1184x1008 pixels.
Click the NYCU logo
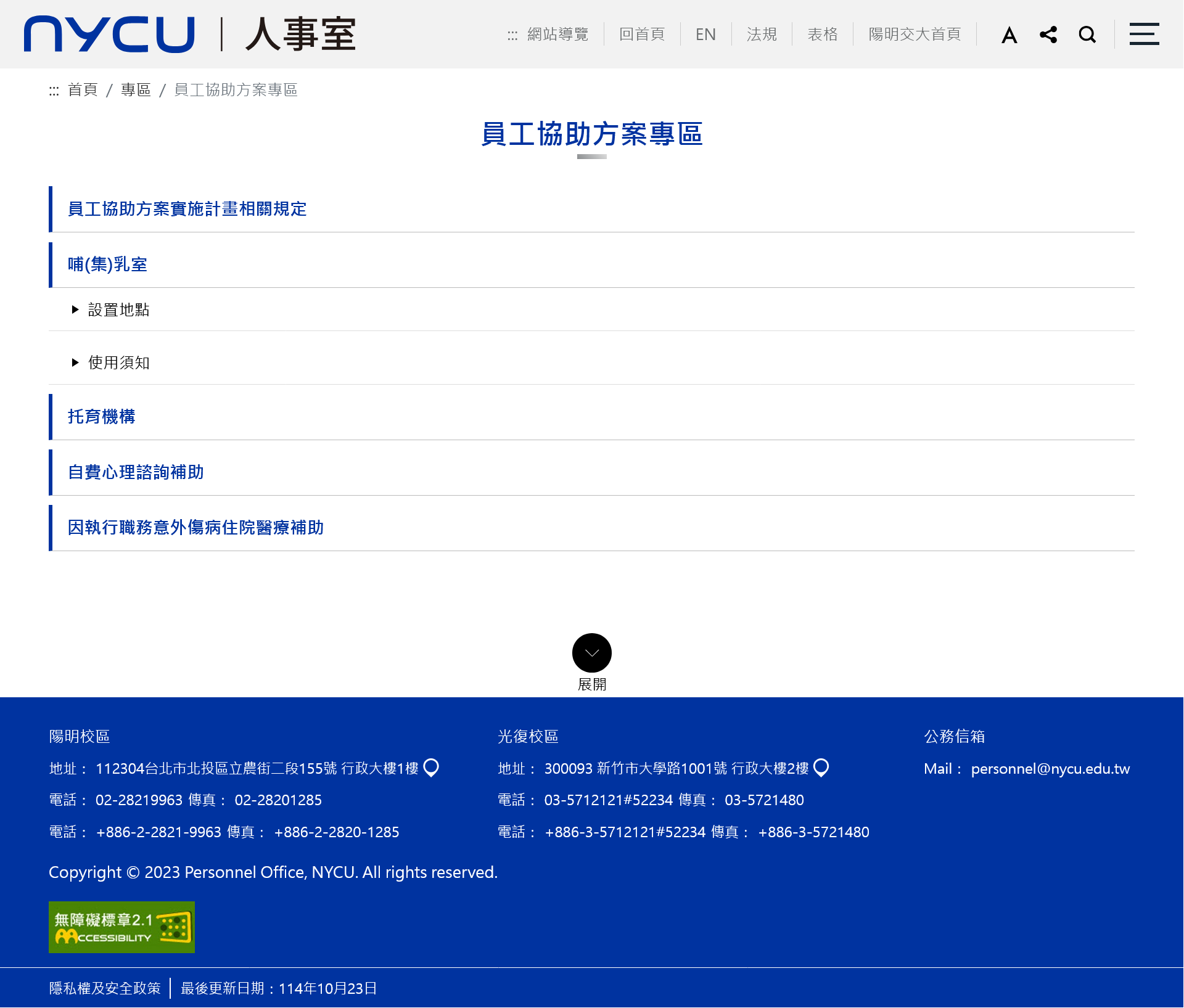point(110,35)
